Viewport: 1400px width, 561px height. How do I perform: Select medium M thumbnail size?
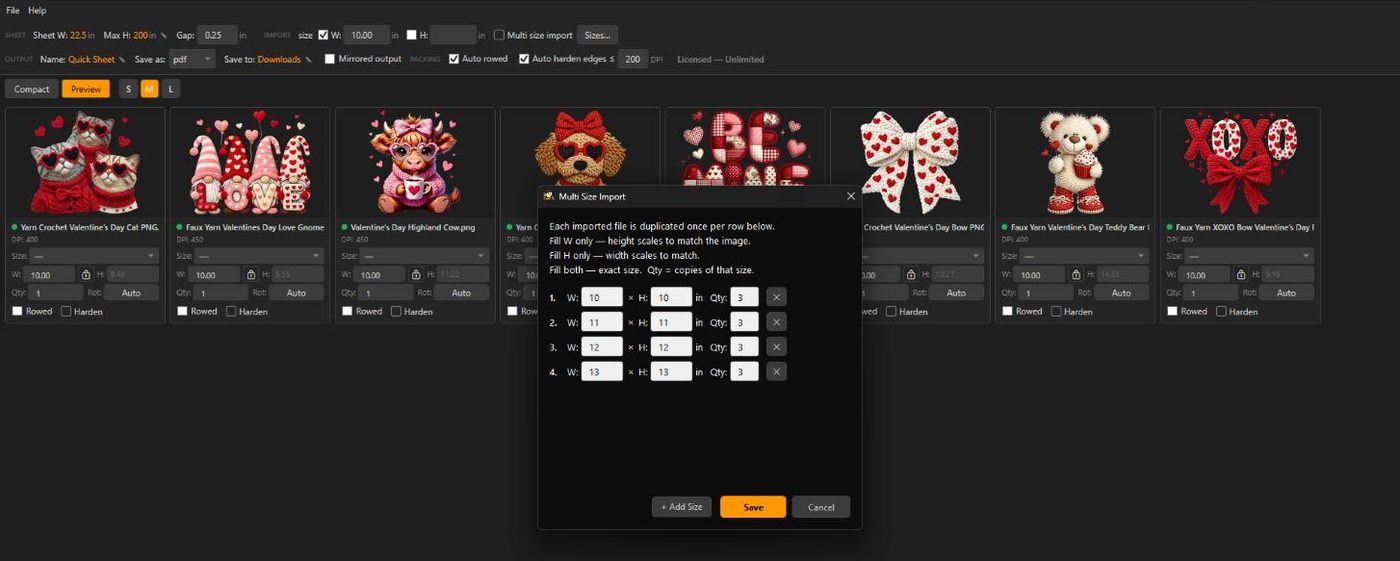click(149, 89)
